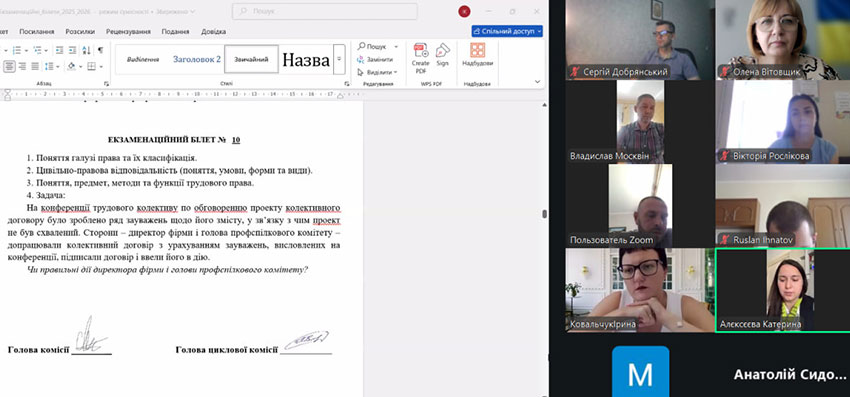Viewport: 850px width, 397px height.
Task: Open the Посилання ribbon tab
Action: (x=37, y=31)
